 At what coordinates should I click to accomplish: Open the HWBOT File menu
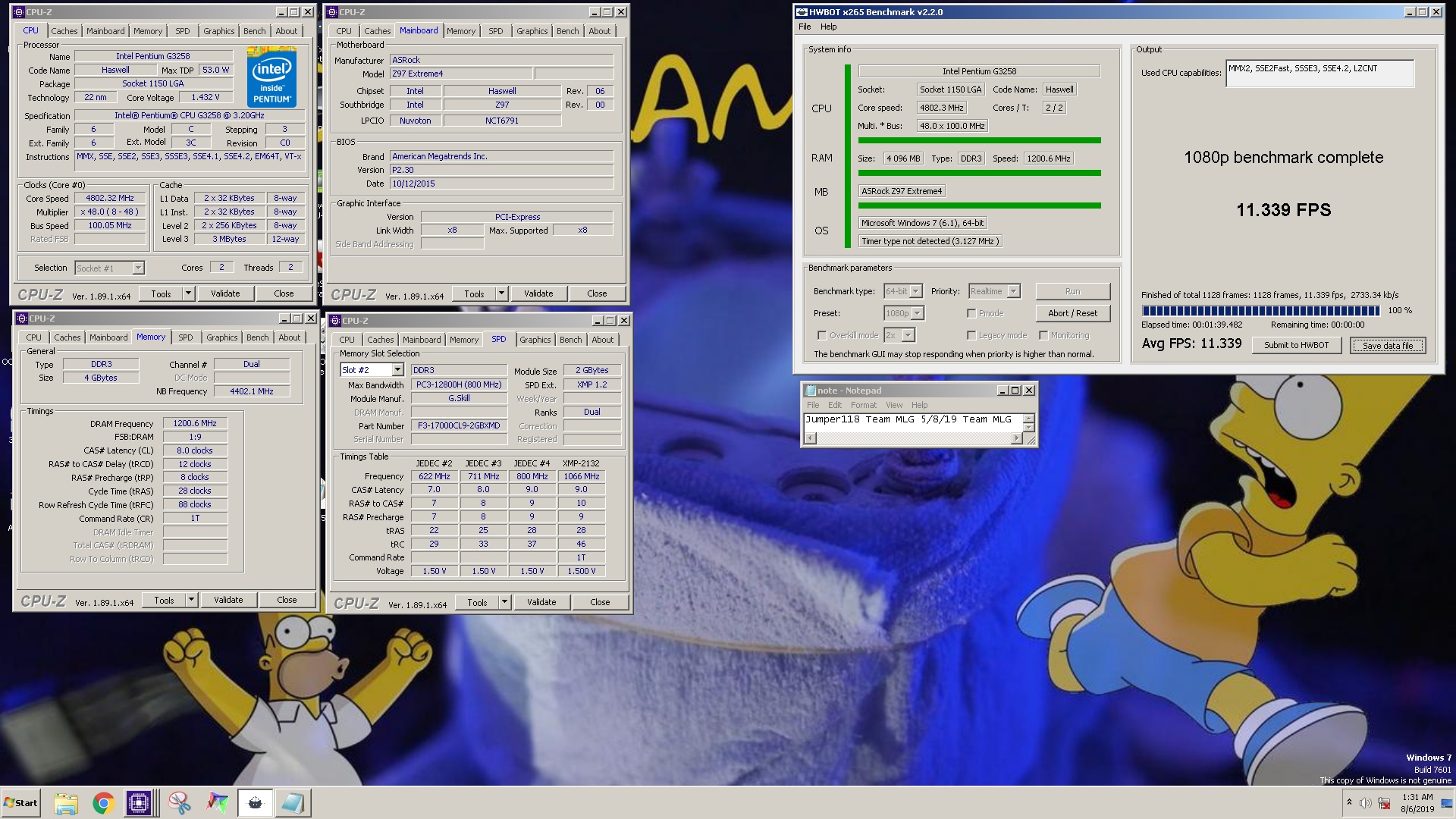point(805,27)
